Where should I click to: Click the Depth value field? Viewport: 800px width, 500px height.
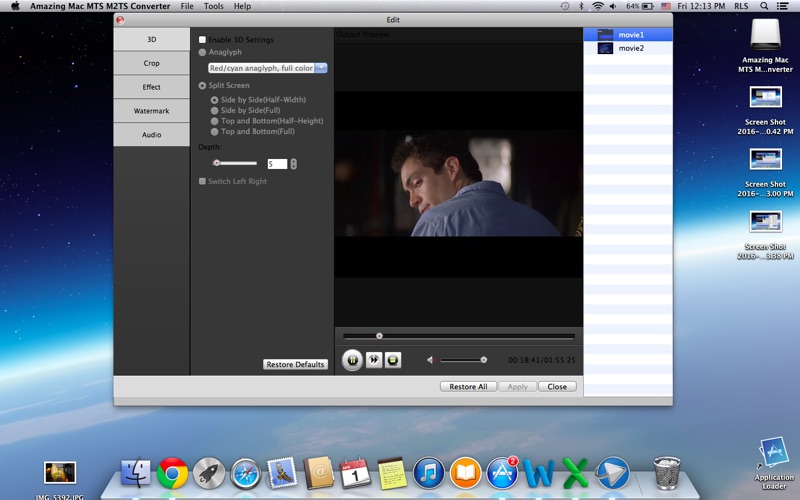[277, 164]
